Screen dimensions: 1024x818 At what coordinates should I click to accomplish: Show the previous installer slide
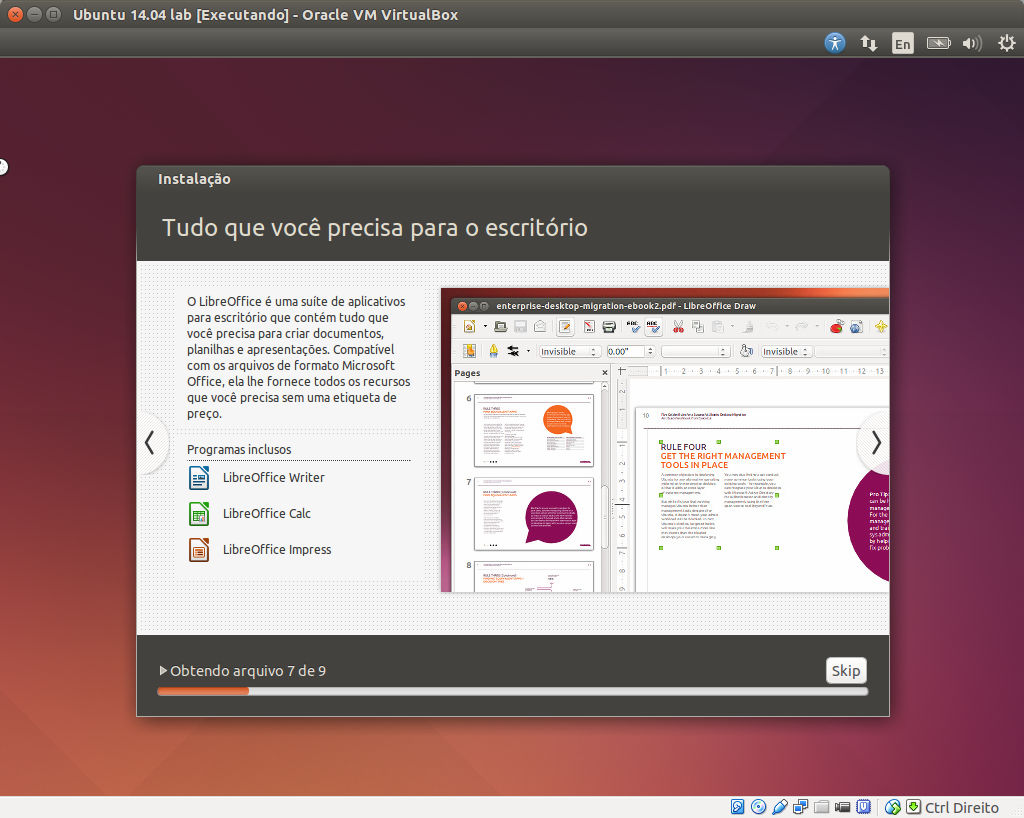[150, 443]
